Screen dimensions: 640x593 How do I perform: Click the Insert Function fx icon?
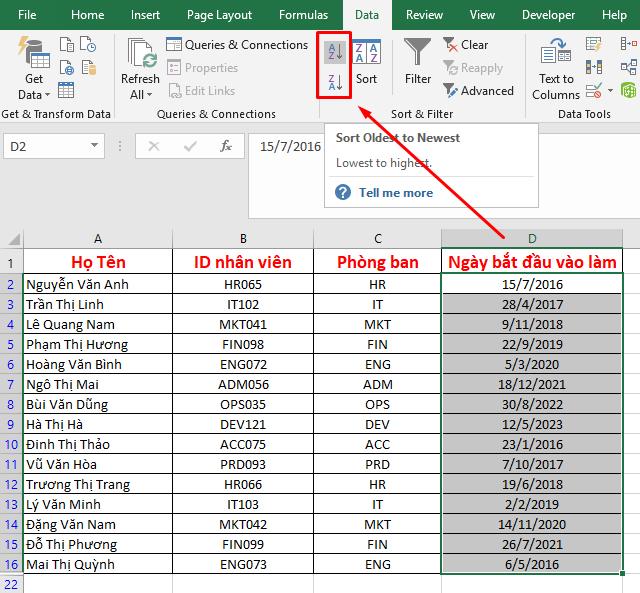226,146
